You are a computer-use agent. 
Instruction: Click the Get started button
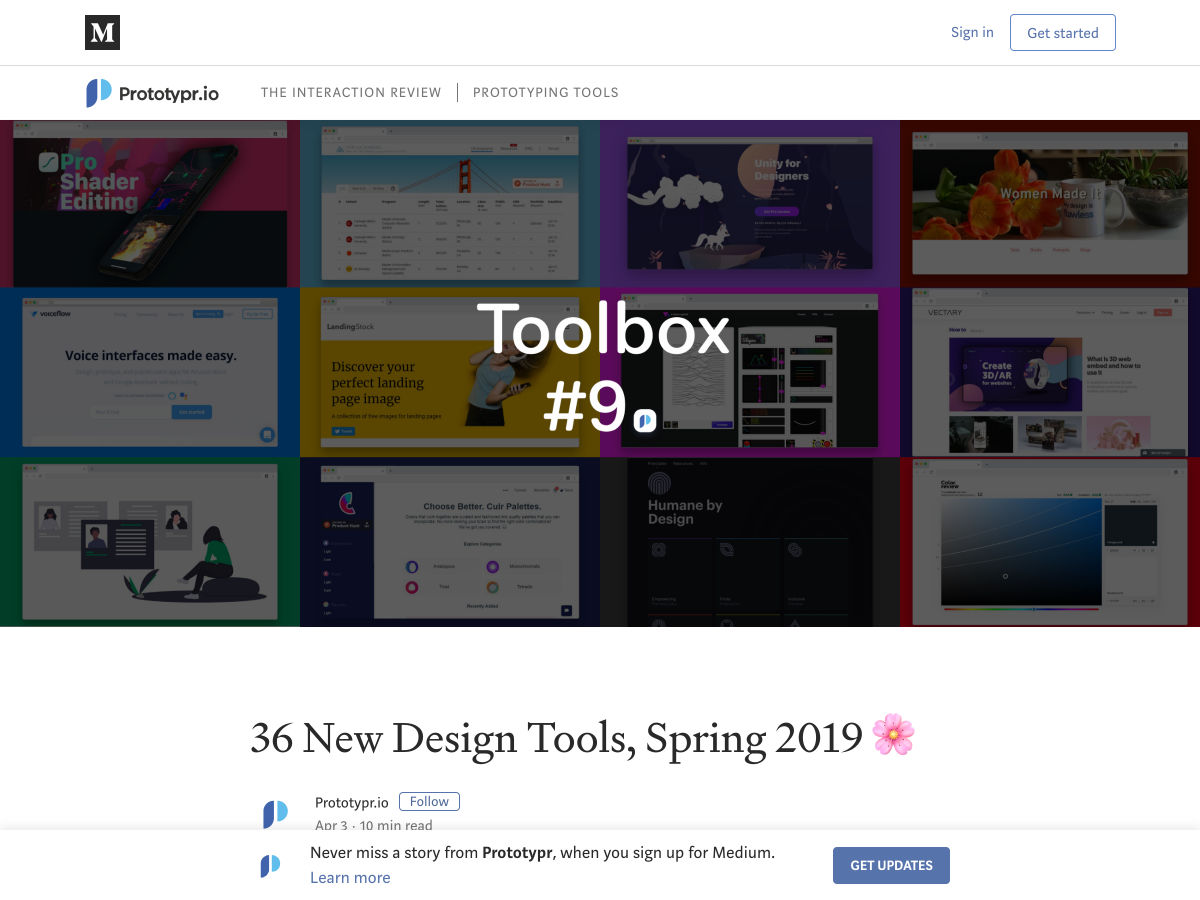coord(1062,33)
